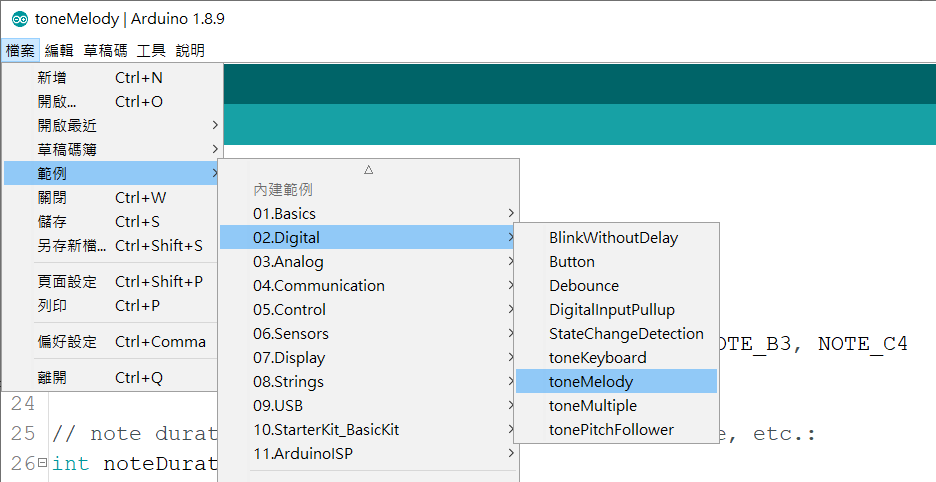
Task: Expand 05.Control examples category
Action: click(x=368, y=309)
